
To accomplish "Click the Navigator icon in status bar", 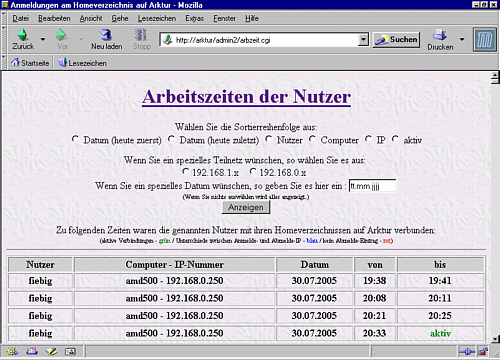I will tap(12, 351).
